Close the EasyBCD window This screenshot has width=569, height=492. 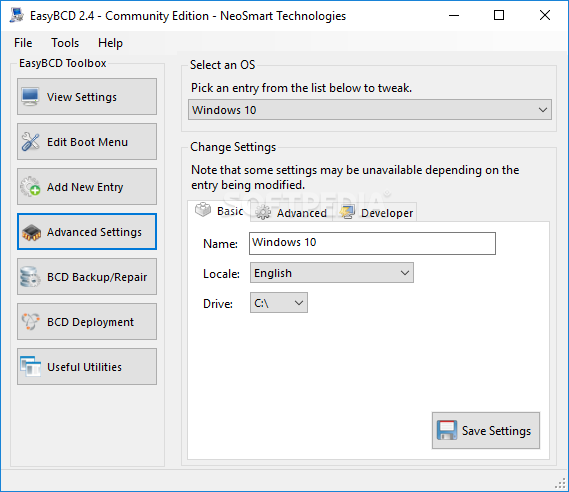click(x=545, y=15)
